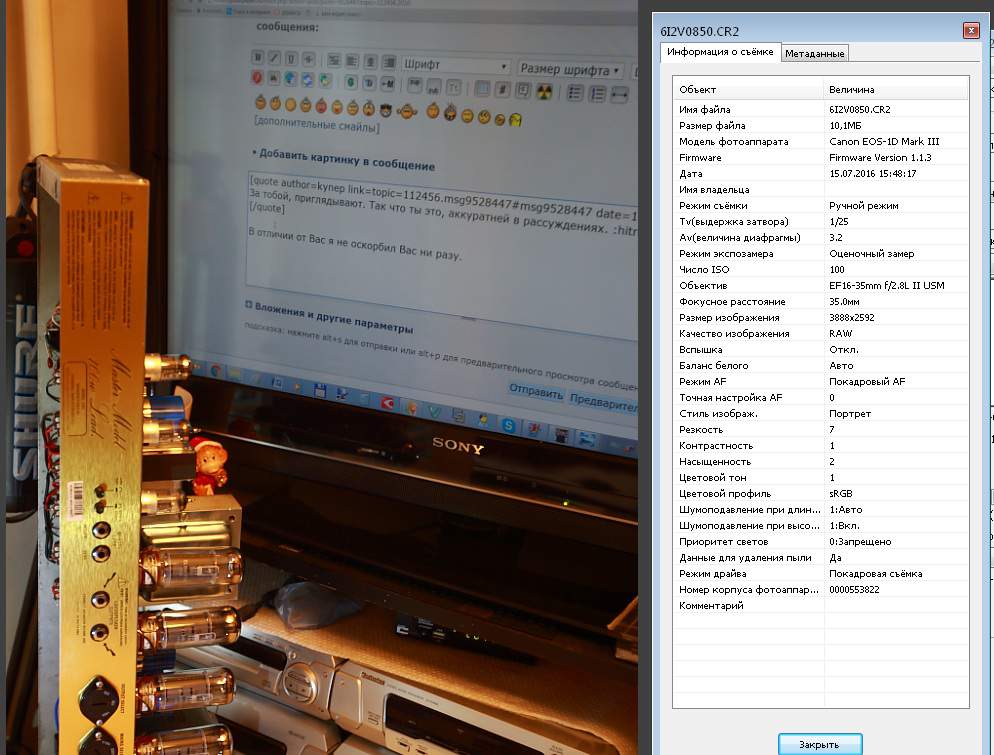994x755 pixels.
Task: Open the дополнительные смайлы link
Action: click(316, 127)
